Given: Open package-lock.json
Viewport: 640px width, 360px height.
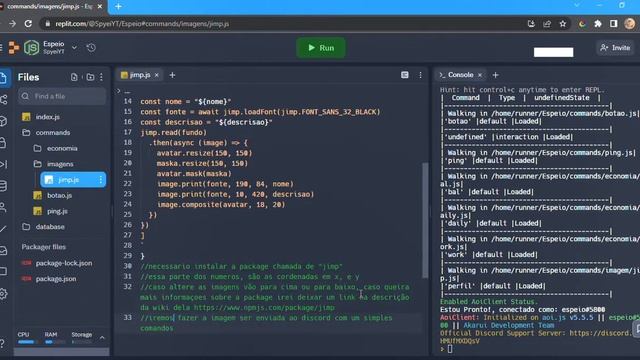Looking at the screenshot, I should click(x=64, y=263).
